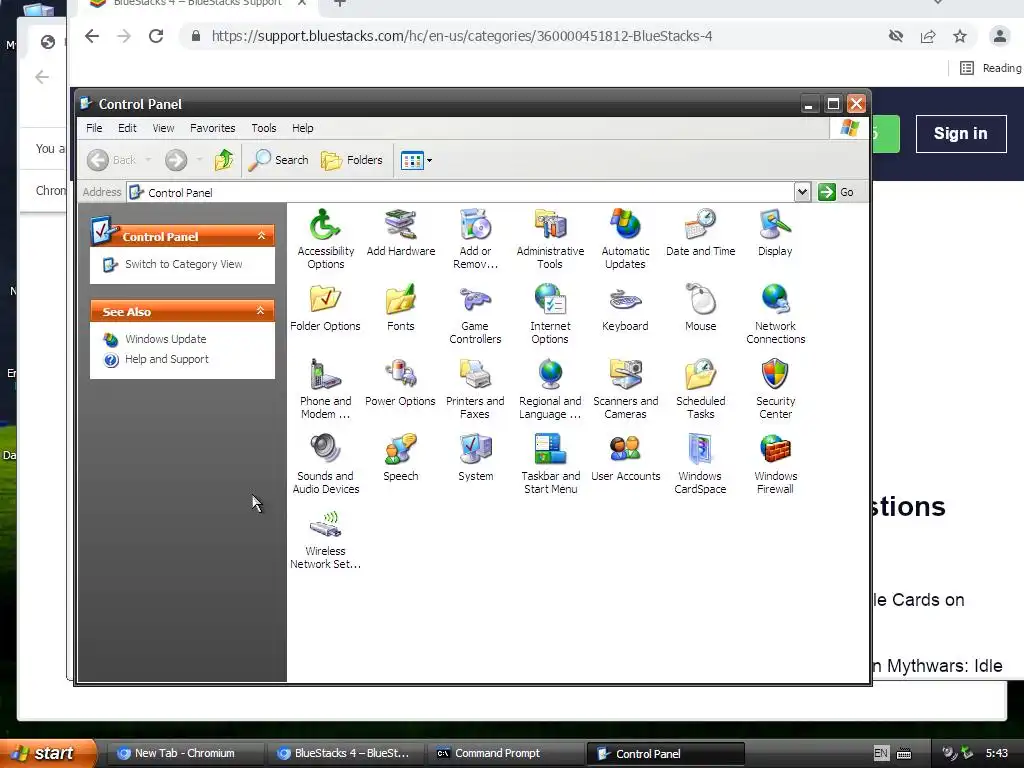
Task: Toggle the Folders pane button
Action: pos(351,160)
